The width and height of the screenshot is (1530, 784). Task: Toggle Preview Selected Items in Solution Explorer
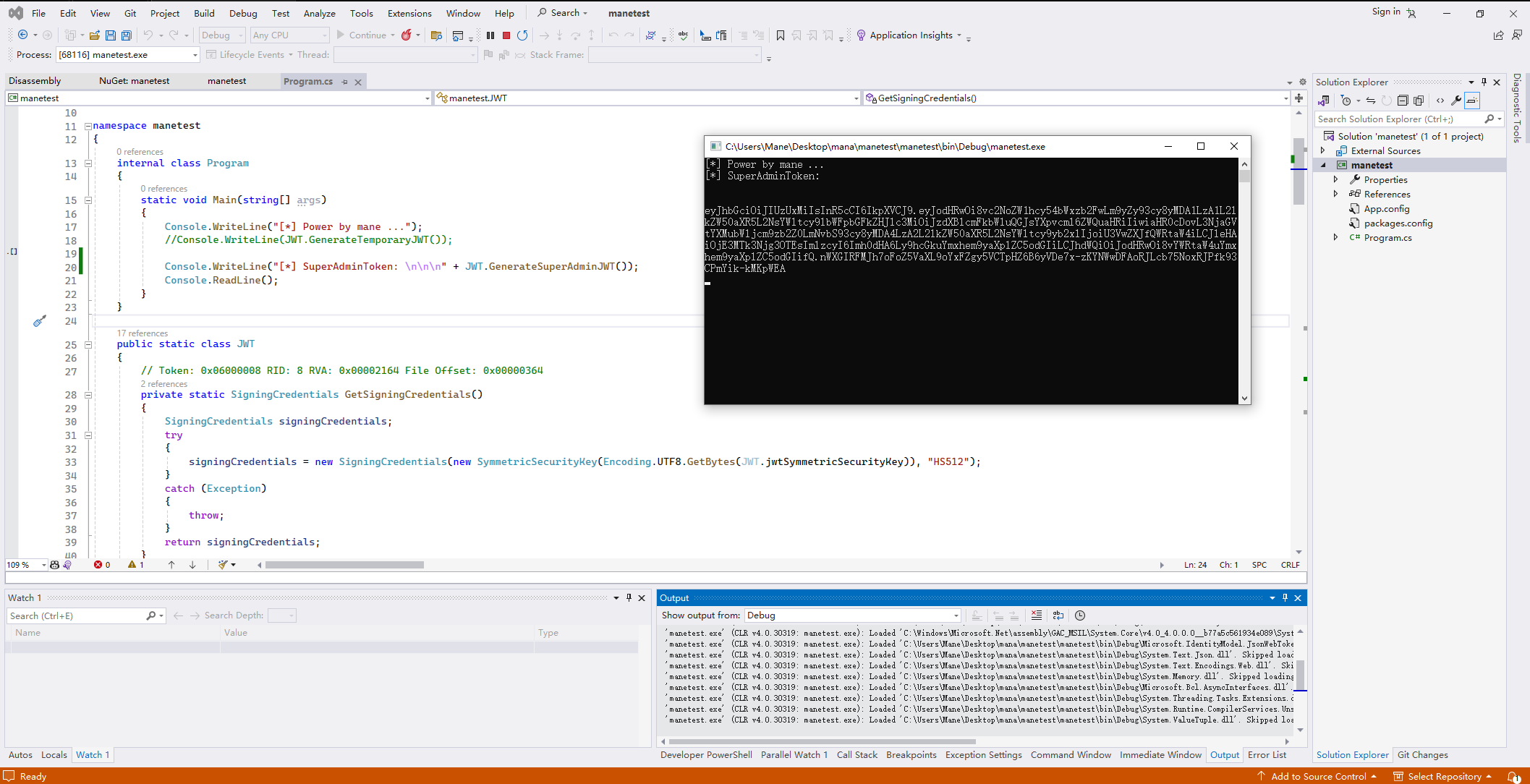[1472, 101]
